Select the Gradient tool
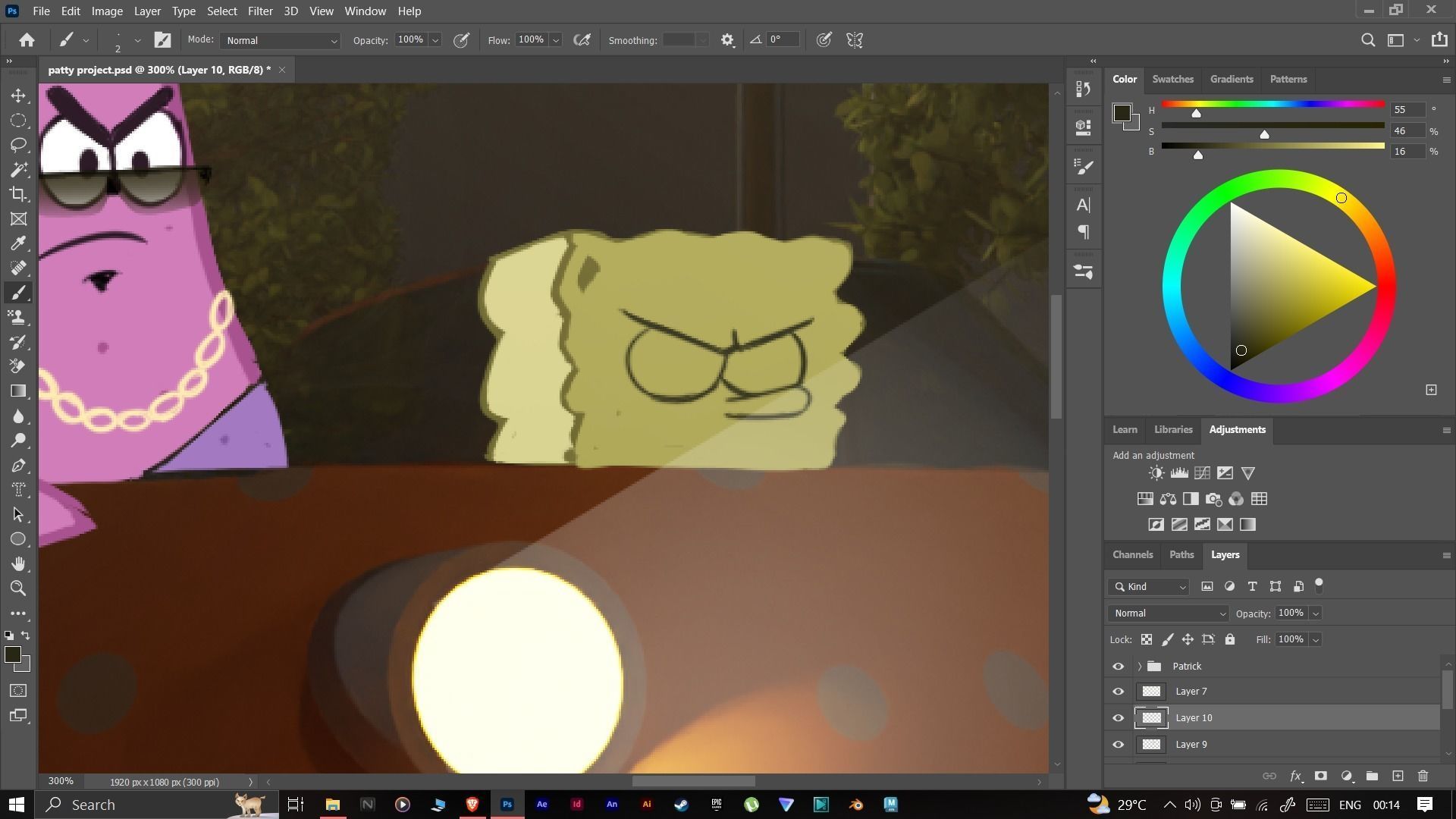The height and width of the screenshot is (819, 1456). pos(19,391)
